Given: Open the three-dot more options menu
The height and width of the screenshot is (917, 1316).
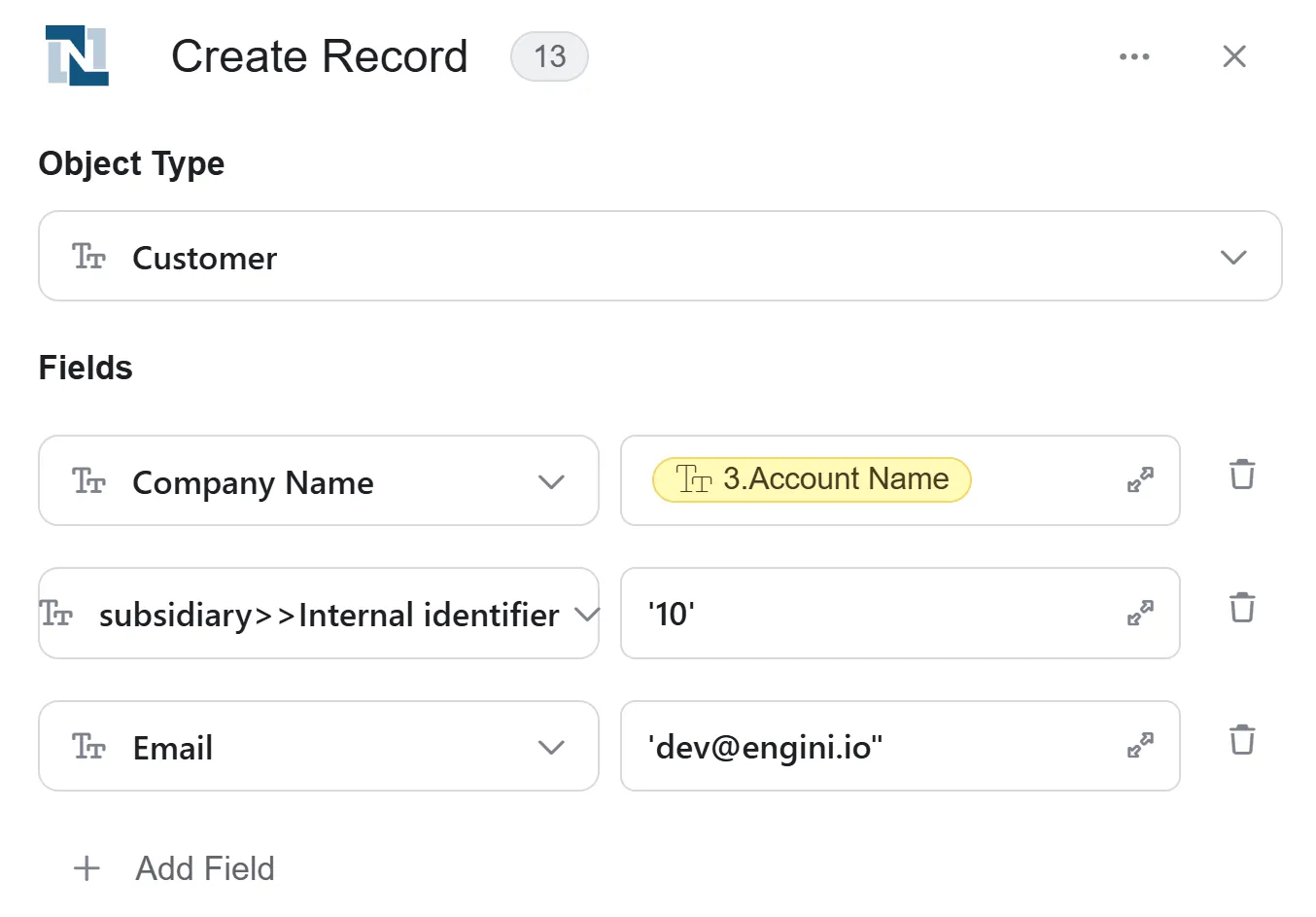Looking at the screenshot, I should 1134,56.
